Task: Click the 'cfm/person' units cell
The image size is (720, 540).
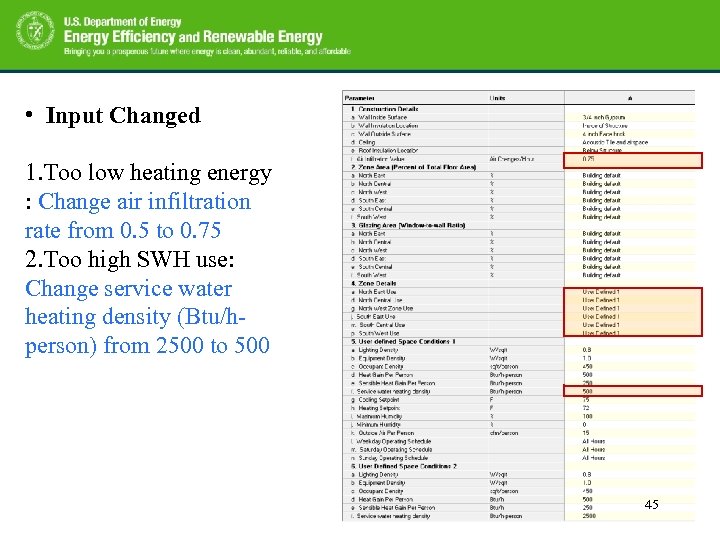Action: [x=504, y=433]
